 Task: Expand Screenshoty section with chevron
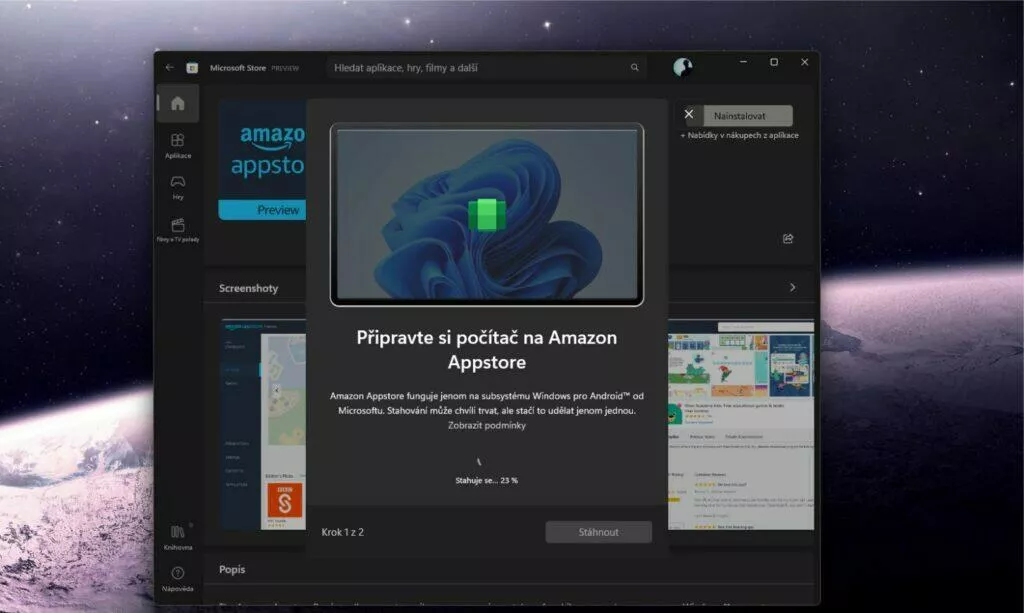793,287
